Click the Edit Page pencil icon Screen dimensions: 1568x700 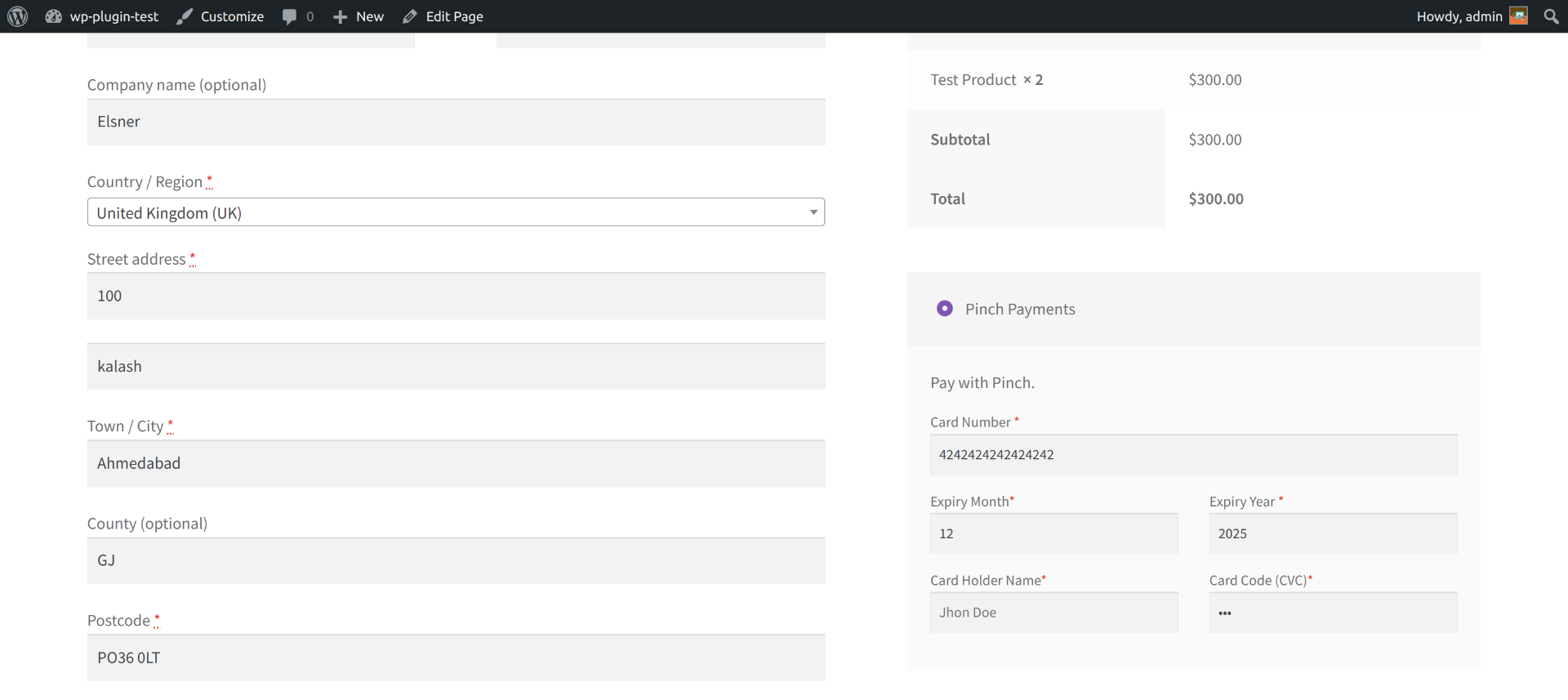(410, 16)
